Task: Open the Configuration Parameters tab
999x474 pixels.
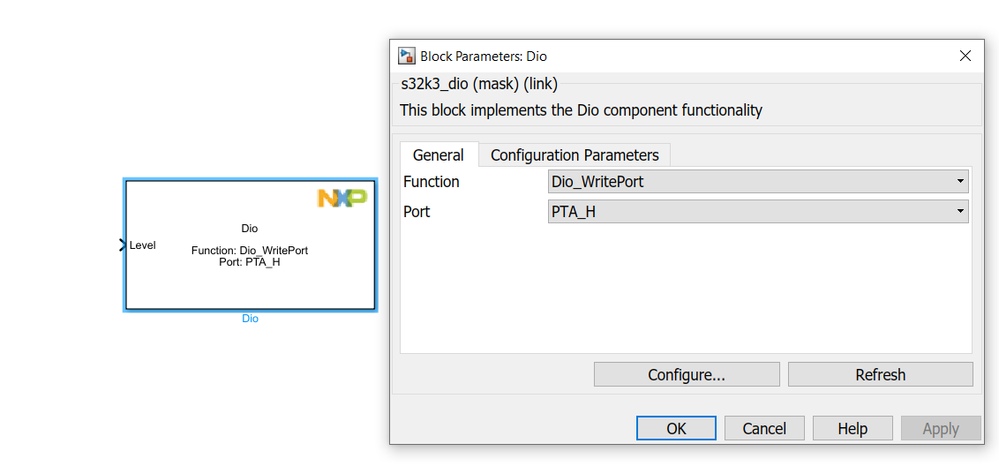Action: tap(574, 155)
